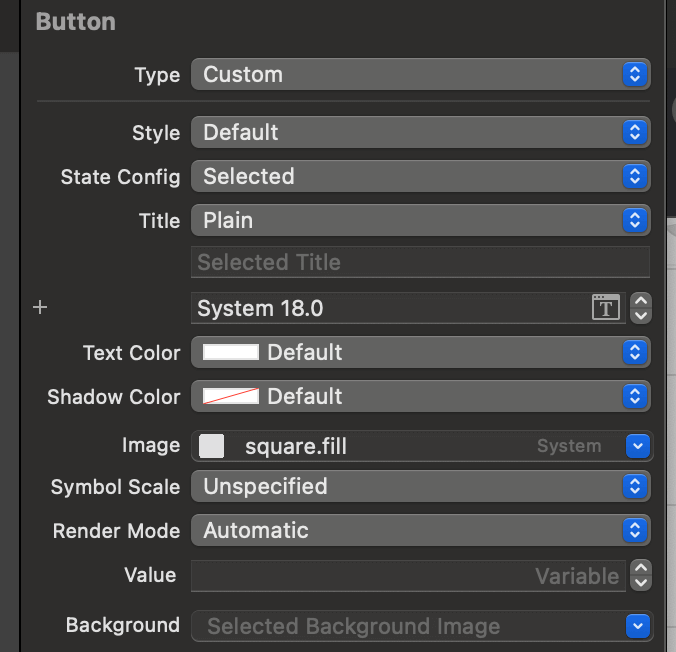Open the Render Mode dropdown showing Automatic
The image size is (676, 652).
[x=420, y=530]
